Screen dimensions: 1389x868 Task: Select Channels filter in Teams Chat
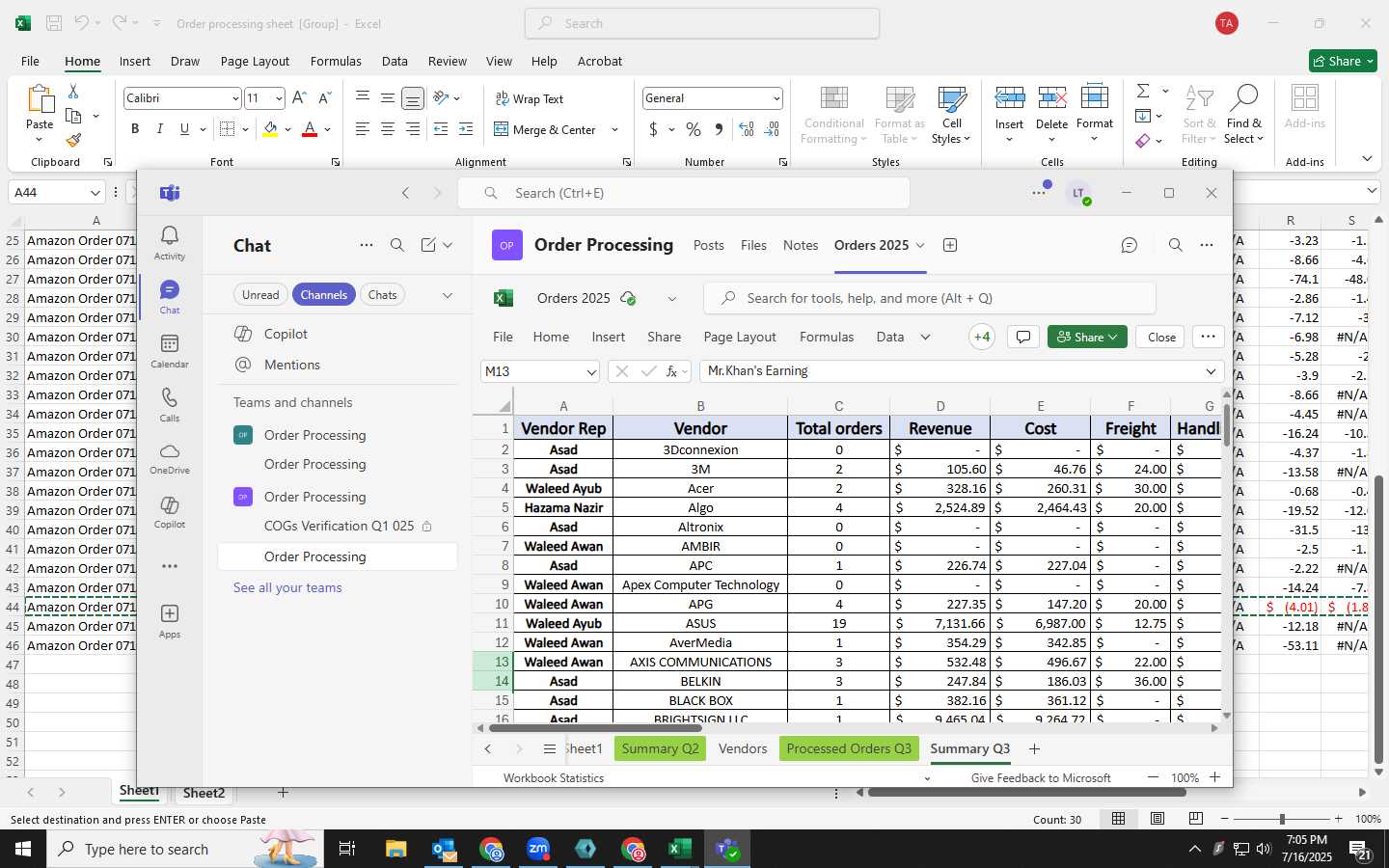(324, 295)
